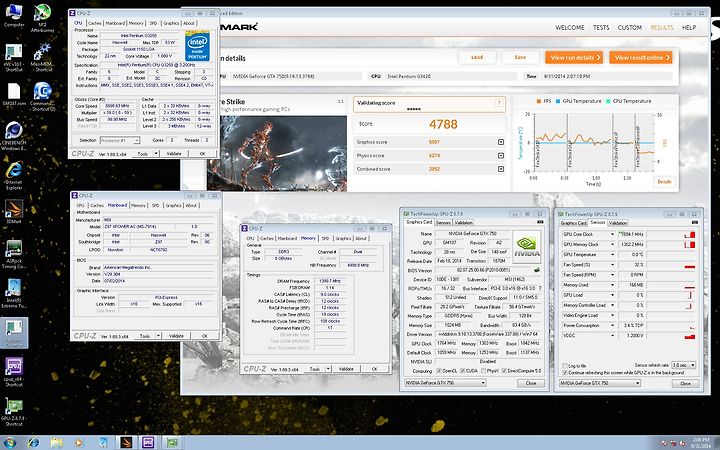This screenshot has width=720, height=450.
Task: Toggle the PhysX checkbox in GPU-Z
Action: tap(482, 371)
